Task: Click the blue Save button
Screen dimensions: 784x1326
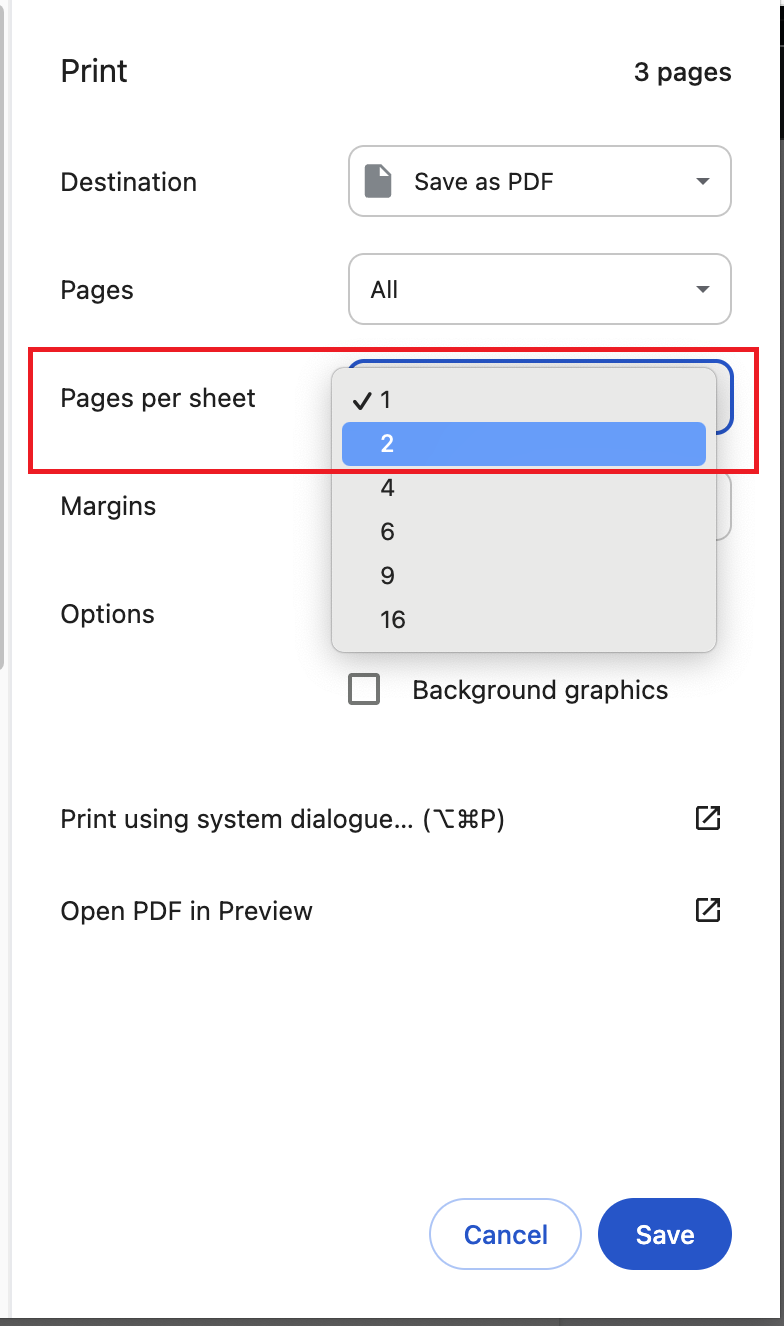Action: (665, 1234)
